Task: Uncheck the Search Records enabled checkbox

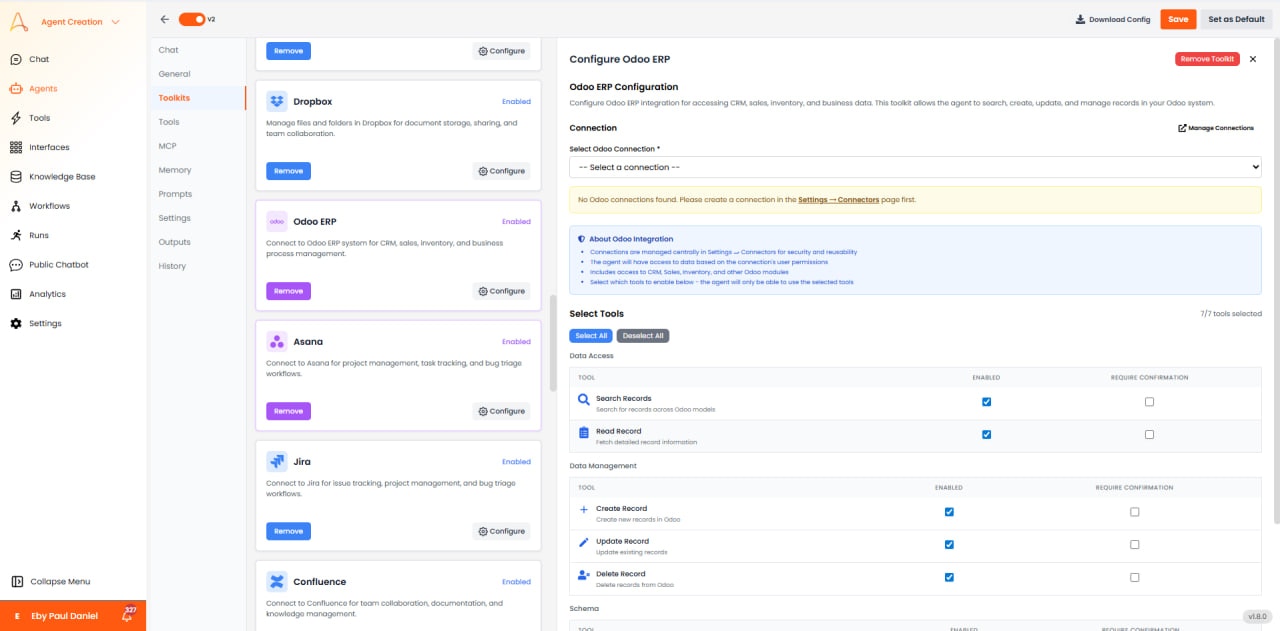Action: [x=986, y=401]
